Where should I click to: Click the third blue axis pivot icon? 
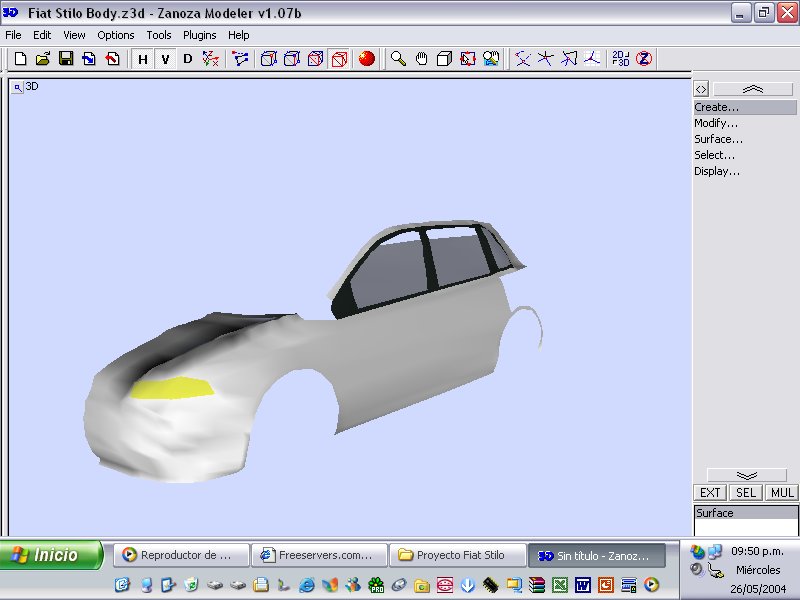(569, 59)
